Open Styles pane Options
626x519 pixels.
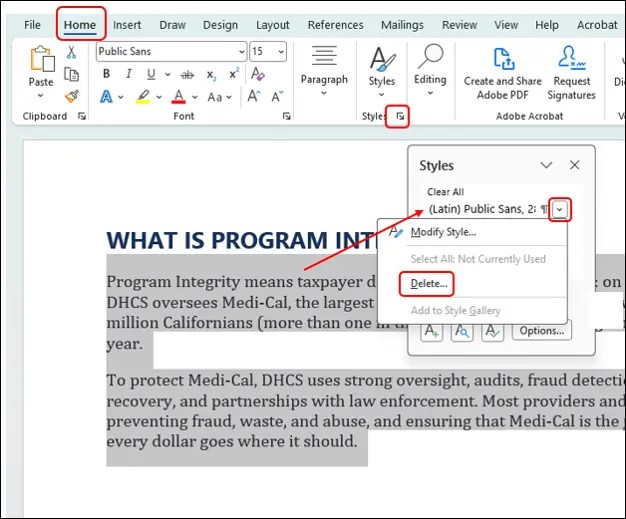[x=542, y=331]
